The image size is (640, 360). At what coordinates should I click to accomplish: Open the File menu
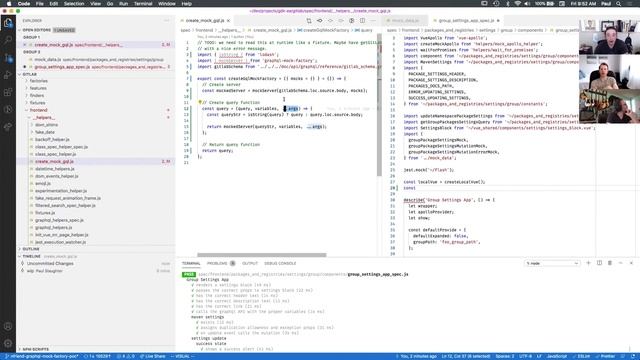click(40, 4)
